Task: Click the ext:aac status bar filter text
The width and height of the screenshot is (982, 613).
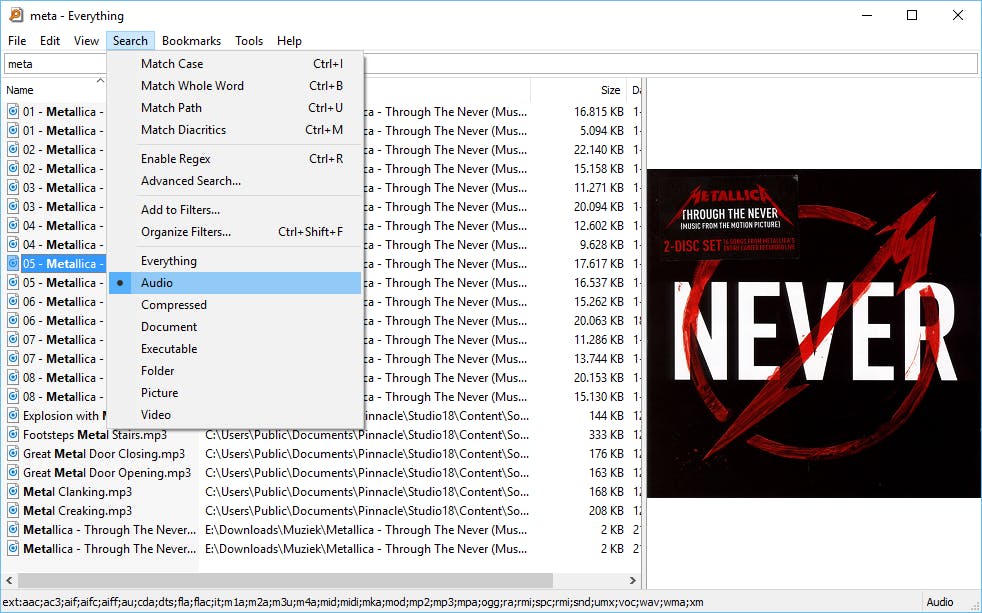Action: click(353, 602)
